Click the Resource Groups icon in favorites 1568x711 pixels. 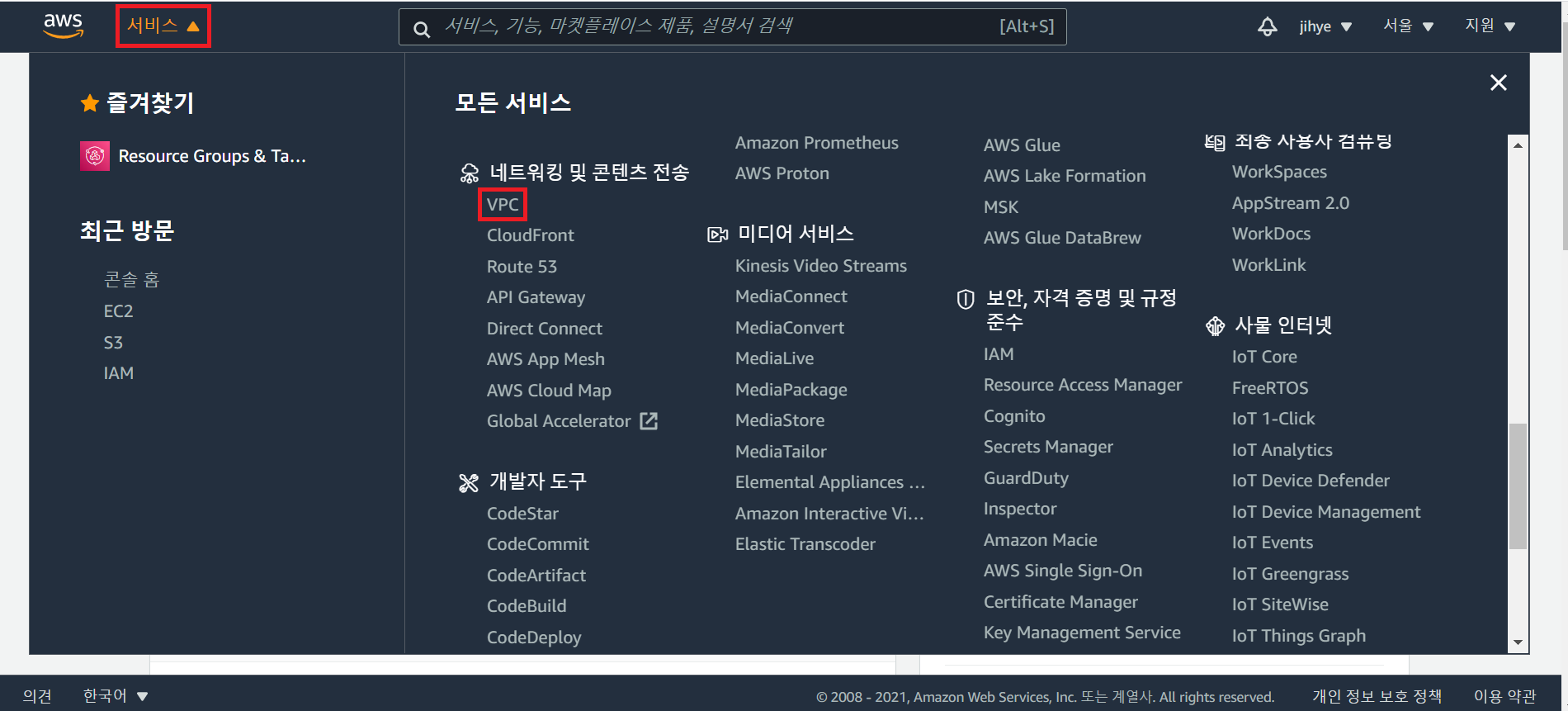[x=95, y=155]
